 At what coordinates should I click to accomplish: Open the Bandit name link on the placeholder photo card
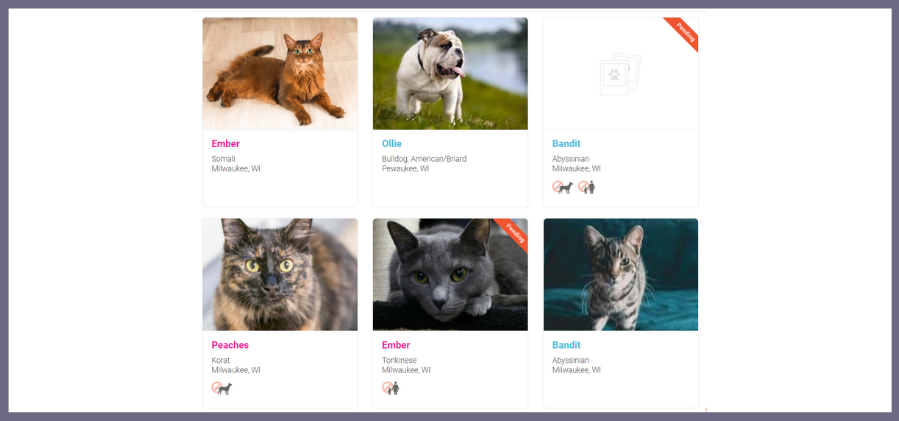point(566,143)
